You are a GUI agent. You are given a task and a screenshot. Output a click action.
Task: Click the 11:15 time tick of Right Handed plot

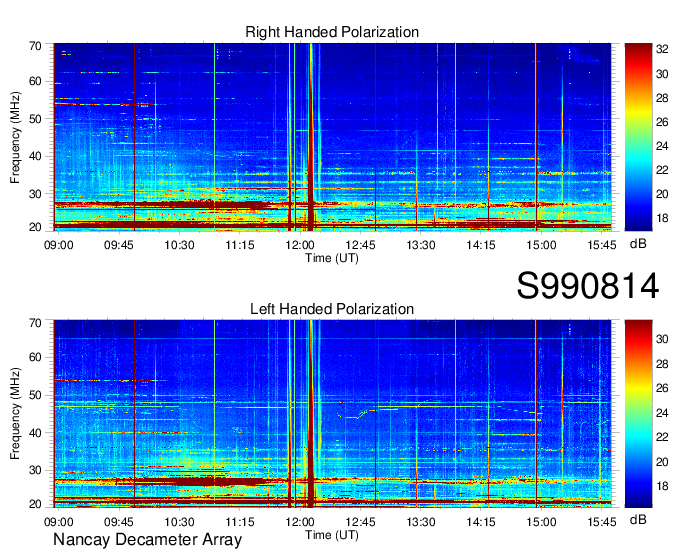pos(240,245)
